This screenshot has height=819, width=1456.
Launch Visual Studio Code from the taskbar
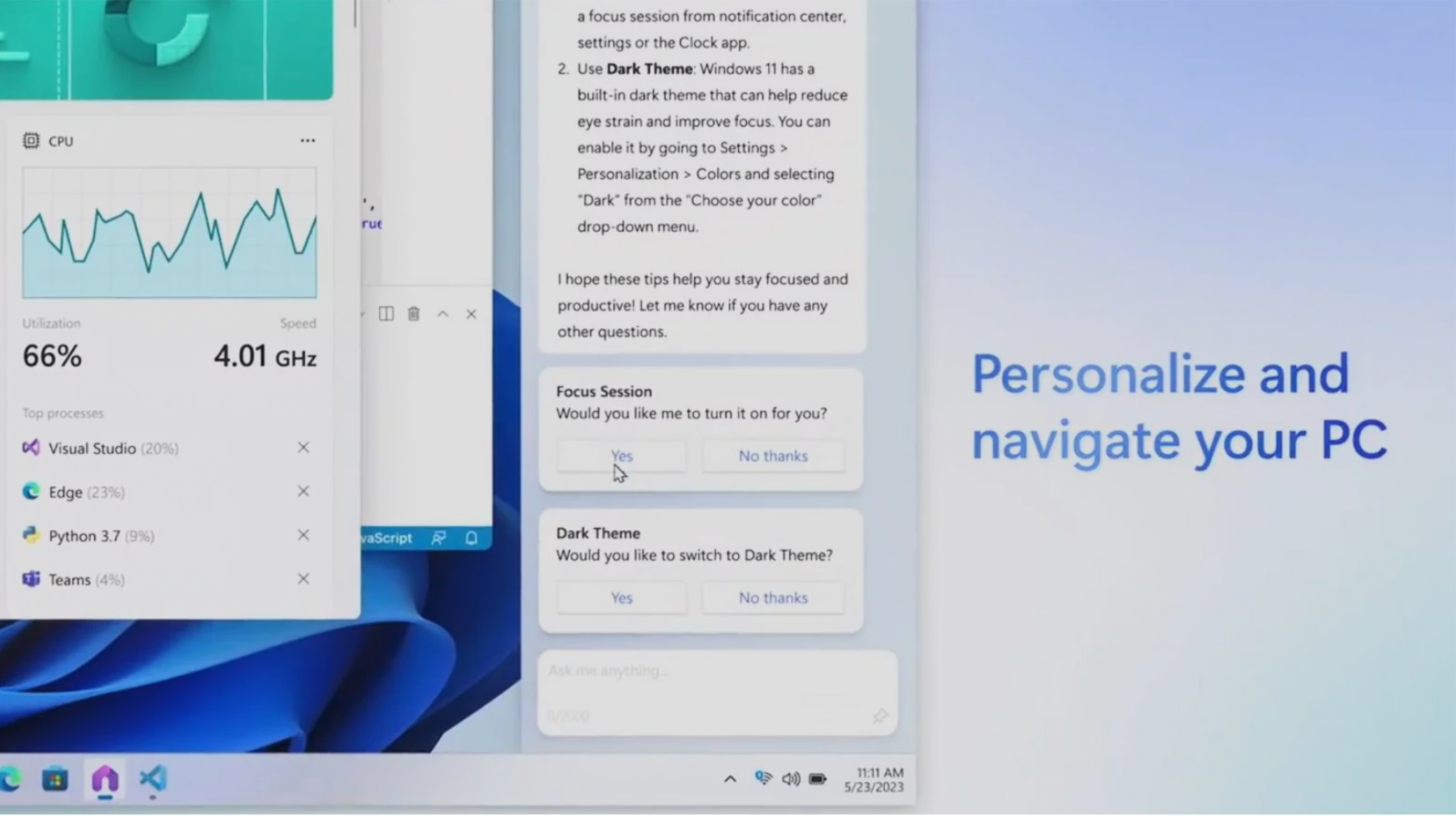(x=153, y=780)
